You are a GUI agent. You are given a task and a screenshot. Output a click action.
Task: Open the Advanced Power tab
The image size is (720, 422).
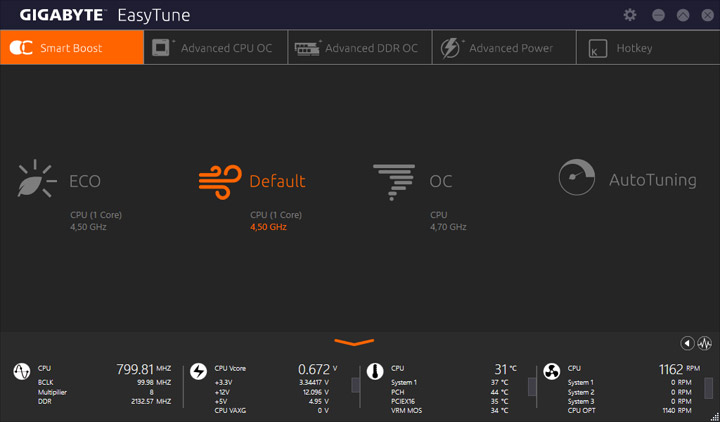pyautogui.click(x=504, y=48)
